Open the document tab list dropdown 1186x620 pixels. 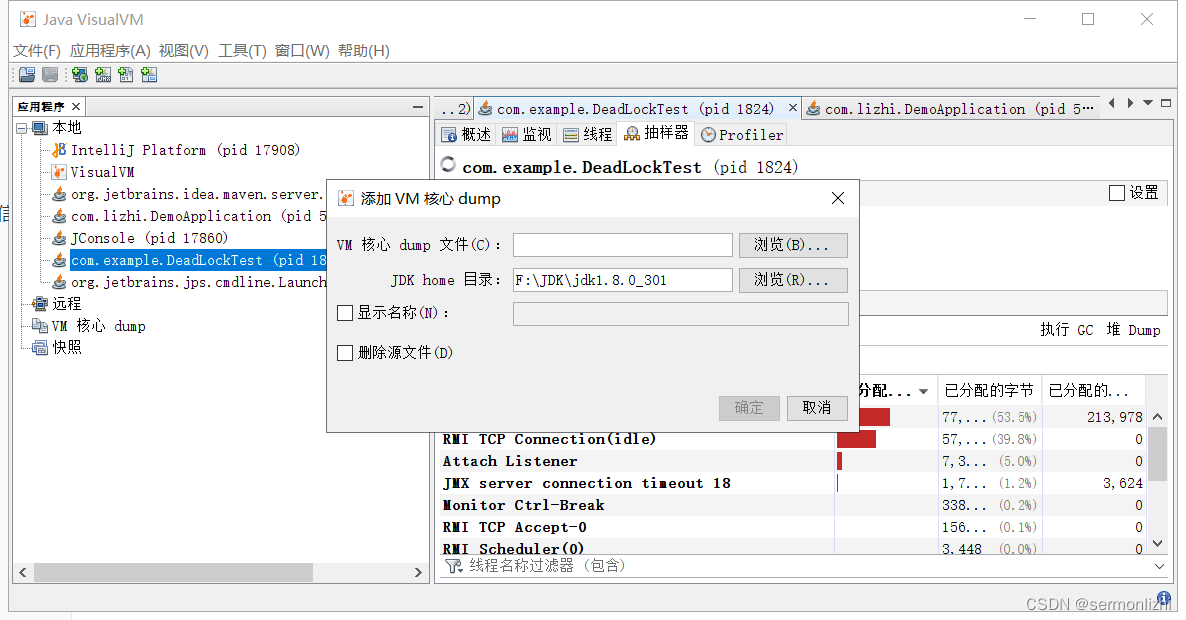click(x=1147, y=103)
